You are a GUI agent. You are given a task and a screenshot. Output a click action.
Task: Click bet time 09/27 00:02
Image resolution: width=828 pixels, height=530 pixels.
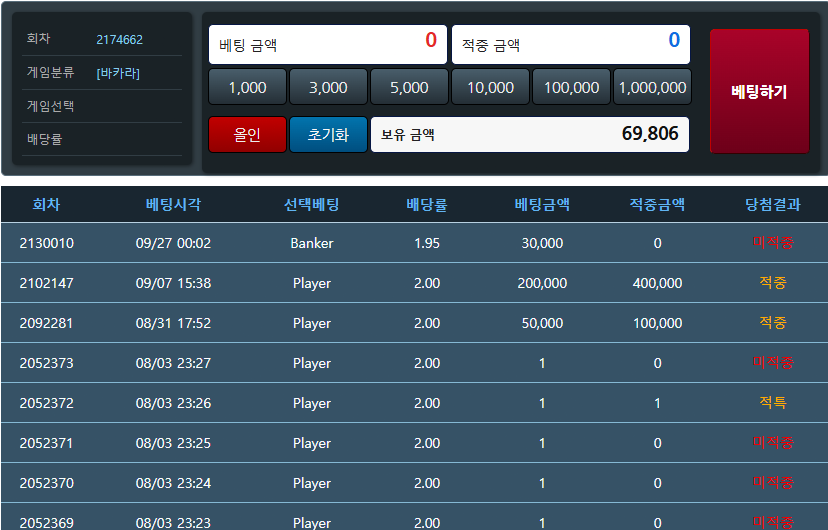click(x=173, y=243)
